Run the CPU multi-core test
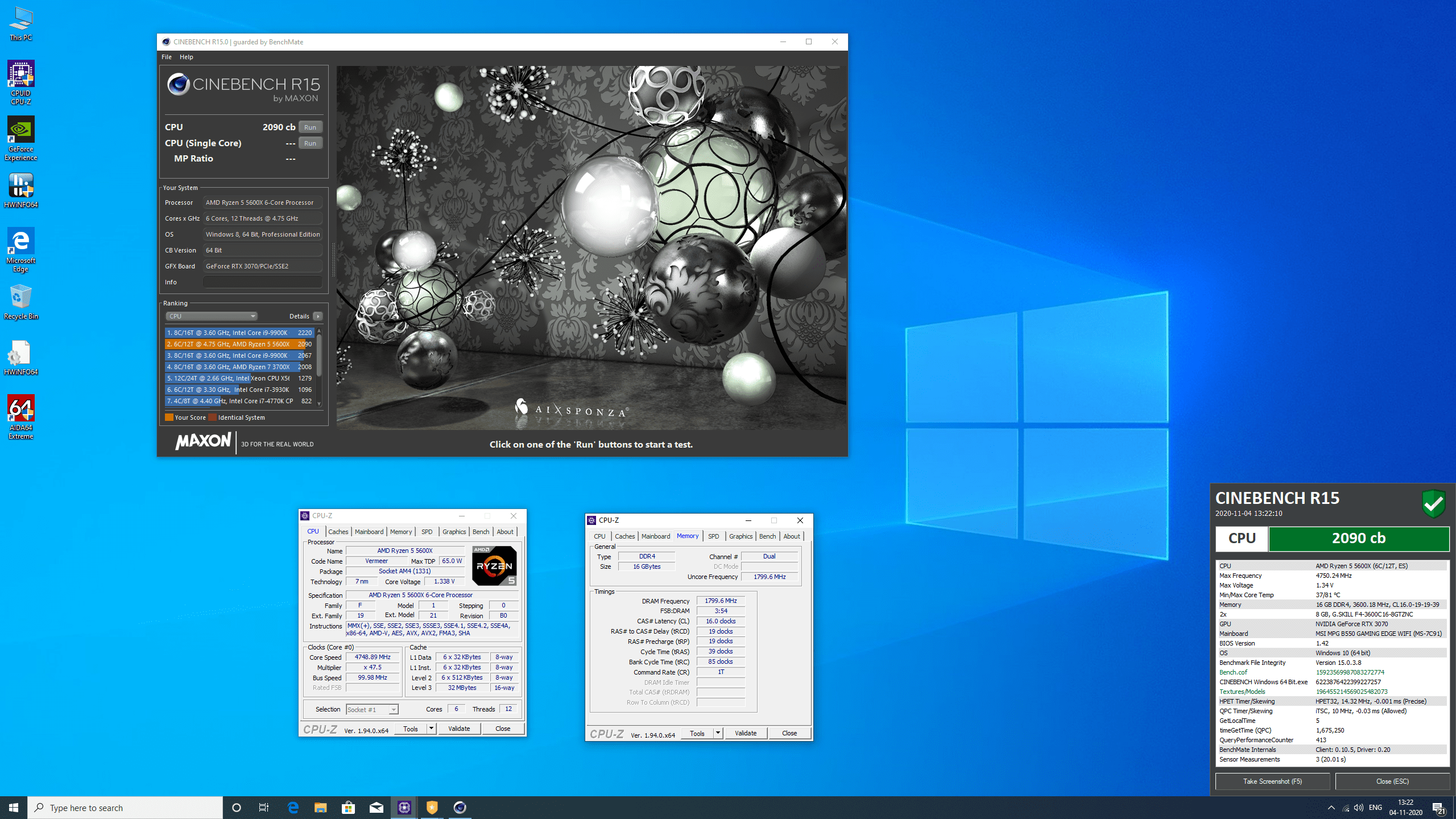The image size is (1456, 819). tap(310, 127)
